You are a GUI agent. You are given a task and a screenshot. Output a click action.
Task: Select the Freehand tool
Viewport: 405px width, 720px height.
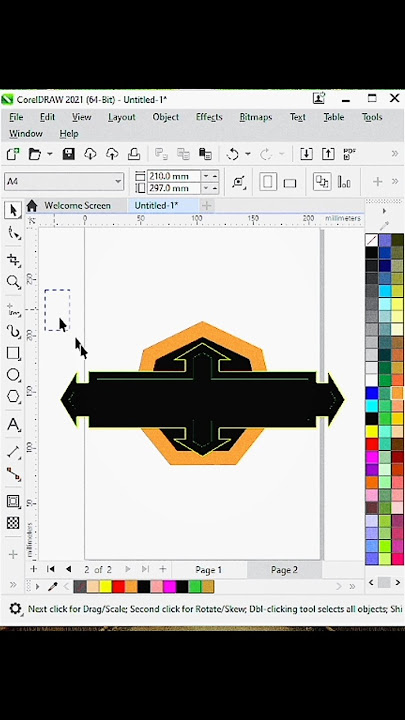pyautogui.click(x=14, y=310)
